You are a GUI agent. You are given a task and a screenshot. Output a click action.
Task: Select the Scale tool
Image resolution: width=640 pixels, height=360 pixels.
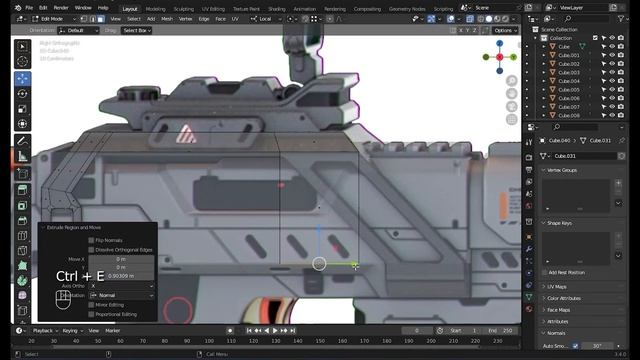click(22, 109)
